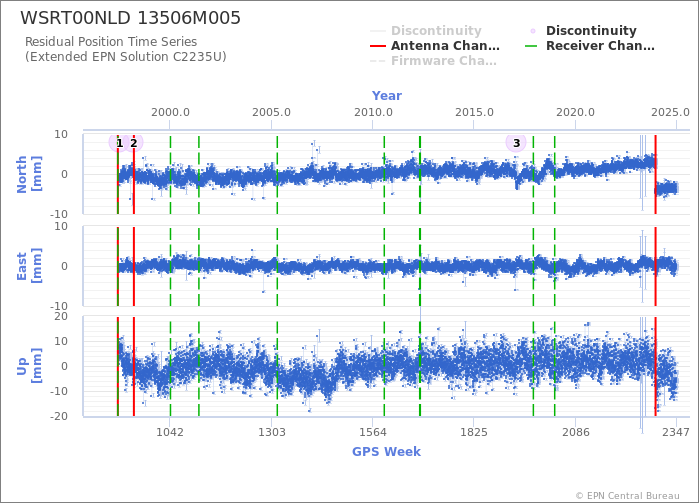
Task: Toggle the Discontinuity legend entry with purple dot
Action: point(581,31)
